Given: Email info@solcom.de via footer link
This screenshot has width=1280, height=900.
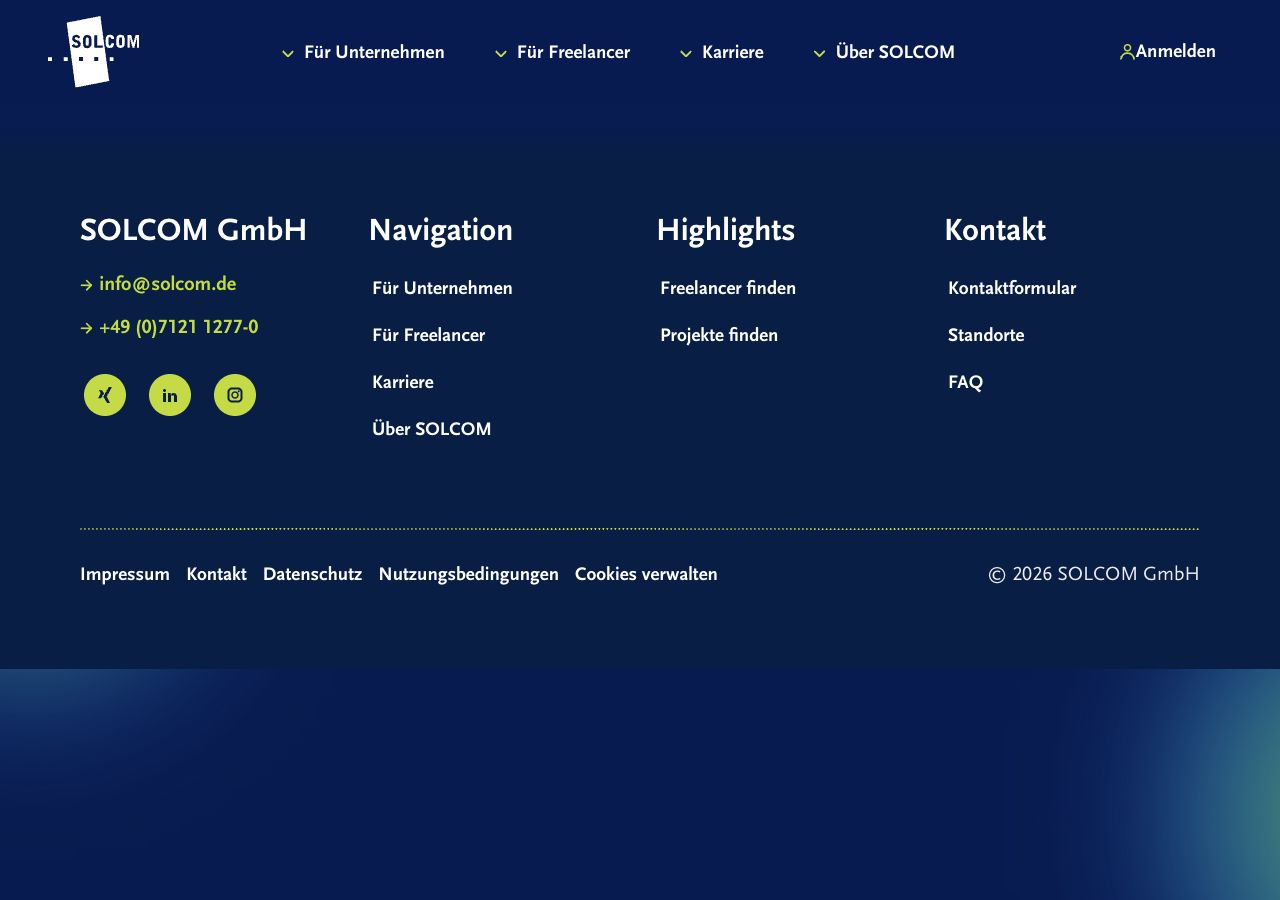Looking at the screenshot, I should pyautogui.click(x=167, y=284).
